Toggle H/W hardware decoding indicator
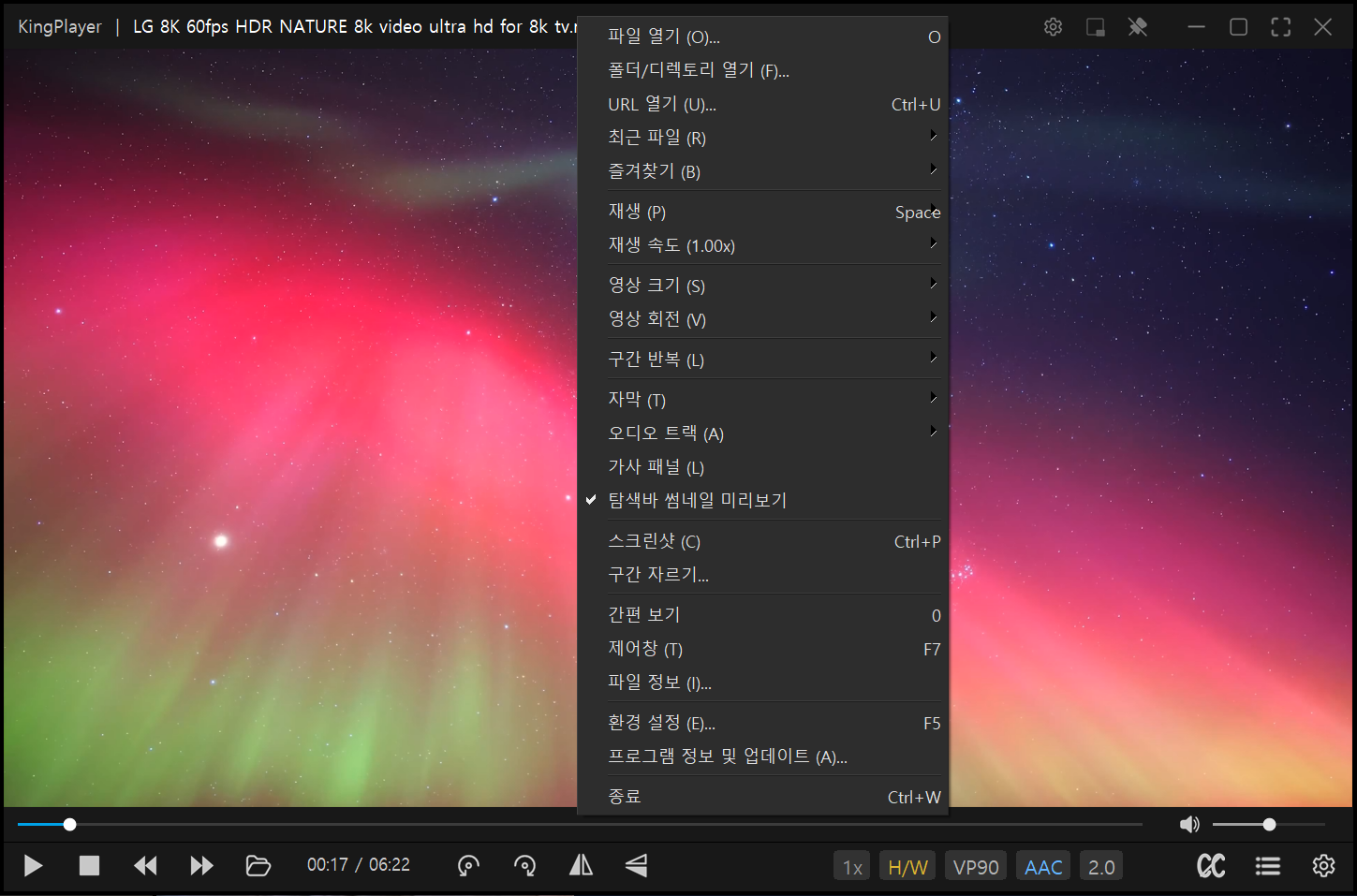Image resolution: width=1357 pixels, height=896 pixels. coord(907,865)
